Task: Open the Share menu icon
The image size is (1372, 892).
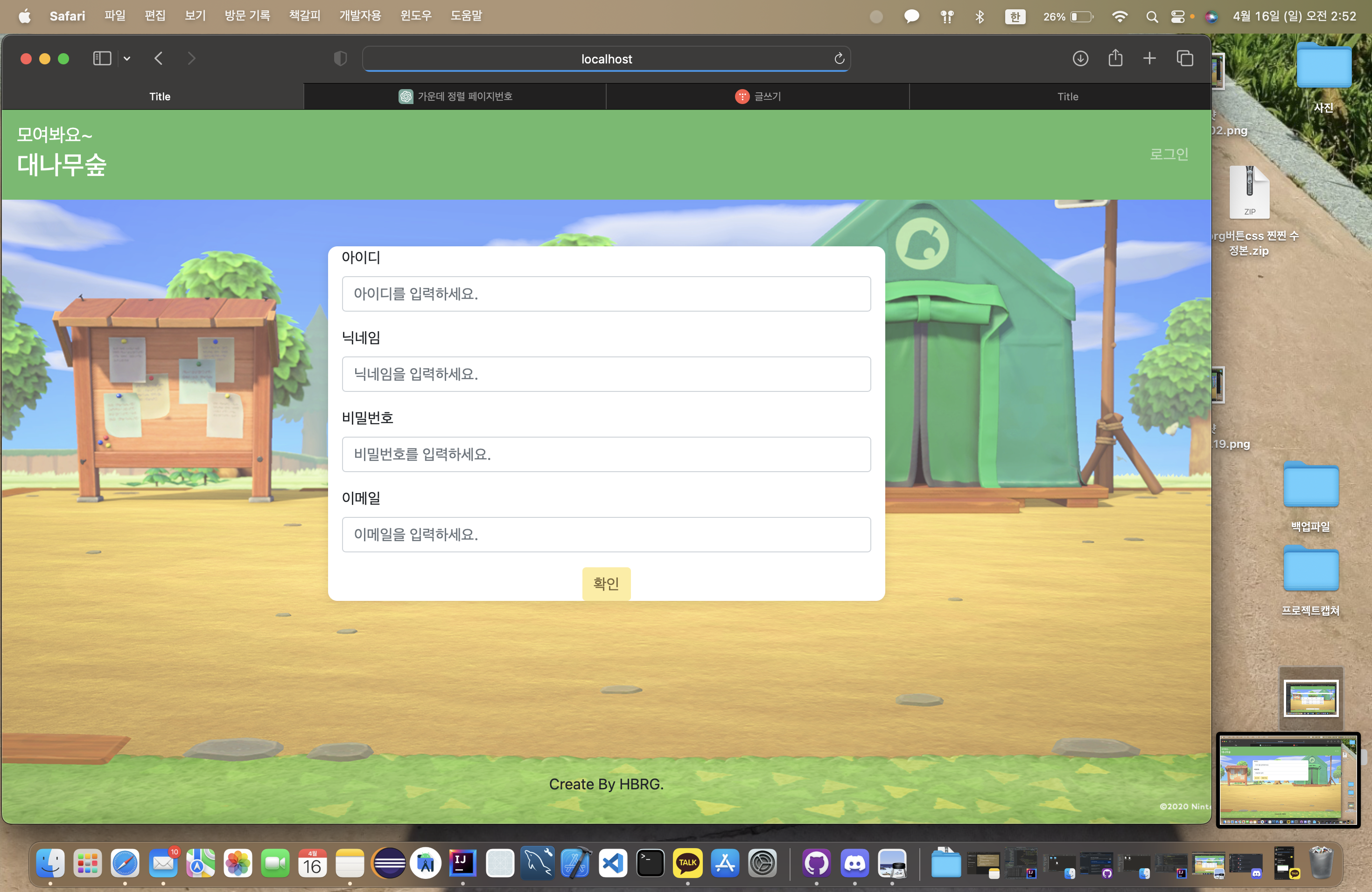Action: tap(1115, 58)
